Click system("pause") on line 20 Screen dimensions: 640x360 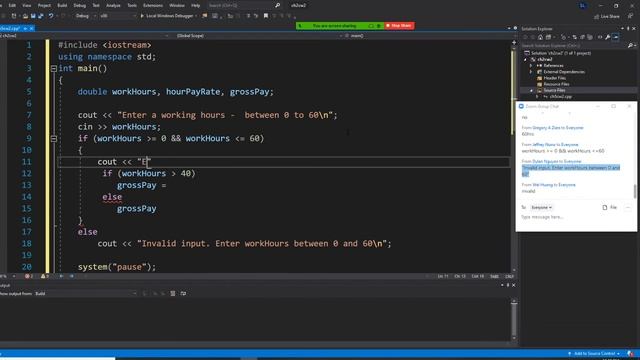click(x=117, y=267)
